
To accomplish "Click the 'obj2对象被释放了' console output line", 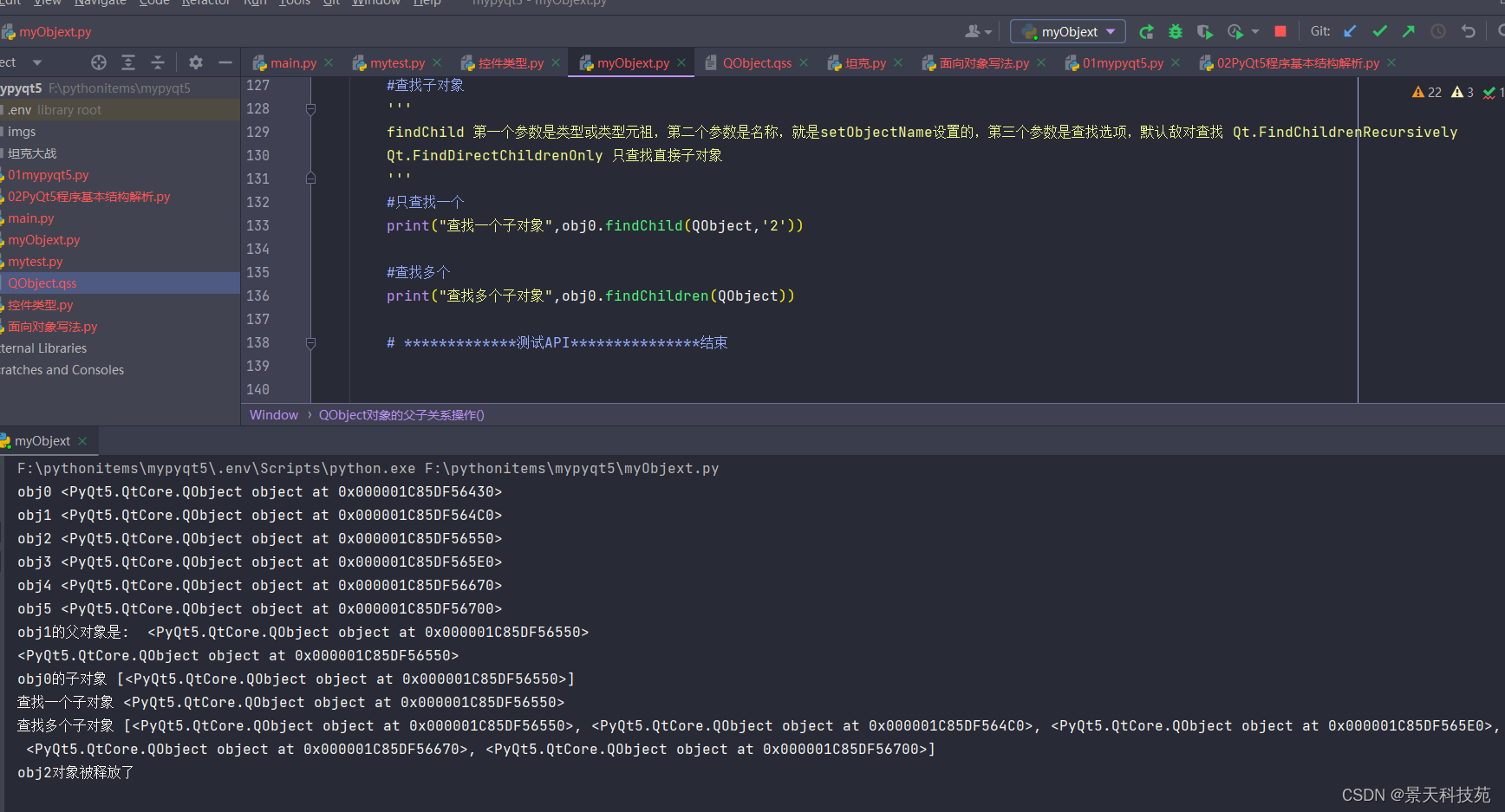I will tap(75, 772).
